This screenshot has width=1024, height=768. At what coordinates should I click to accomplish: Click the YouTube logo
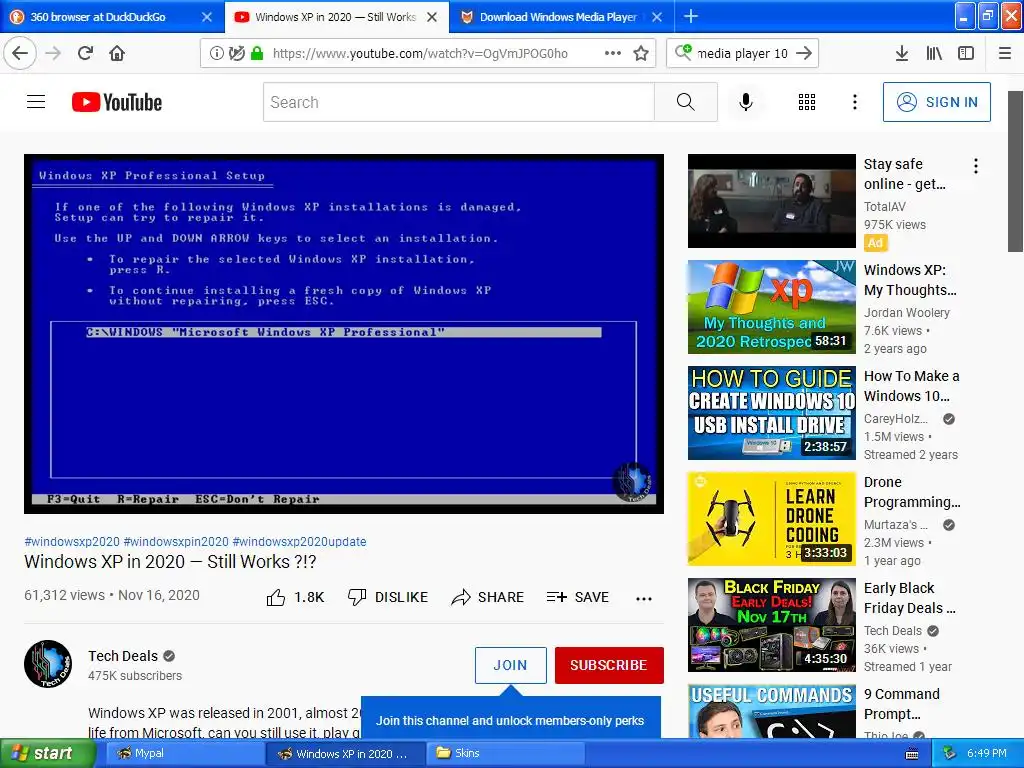[x=117, y=102]
